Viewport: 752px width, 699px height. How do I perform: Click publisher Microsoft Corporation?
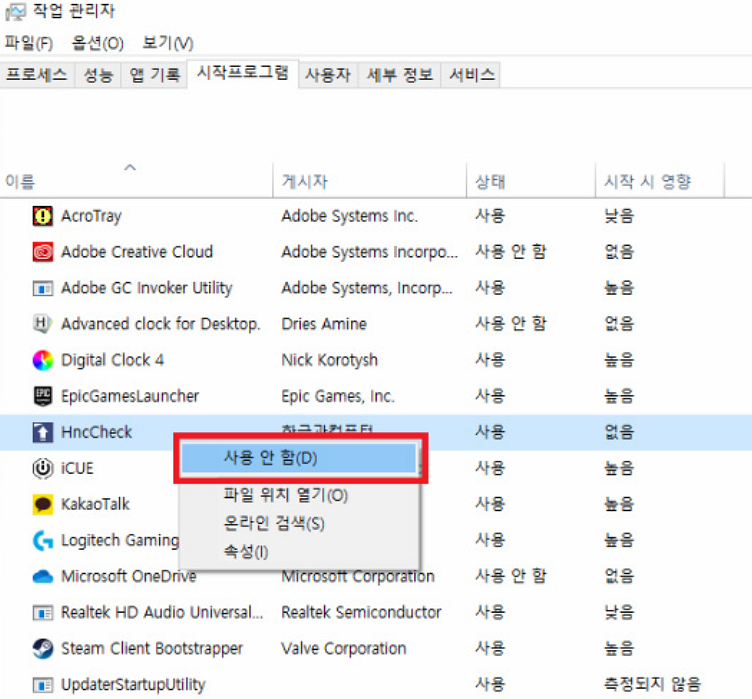pyautogui.click(x=358, y=576)
